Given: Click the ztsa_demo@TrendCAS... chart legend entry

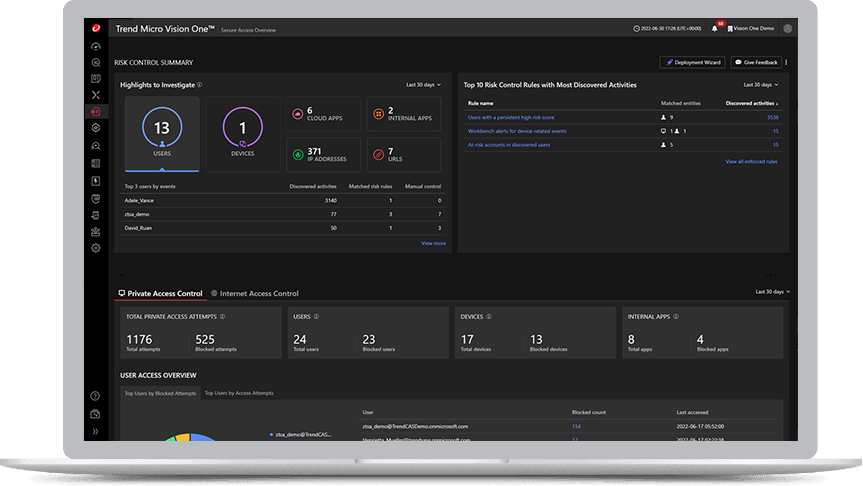Looking at the screenshot, I should (301, 435).
